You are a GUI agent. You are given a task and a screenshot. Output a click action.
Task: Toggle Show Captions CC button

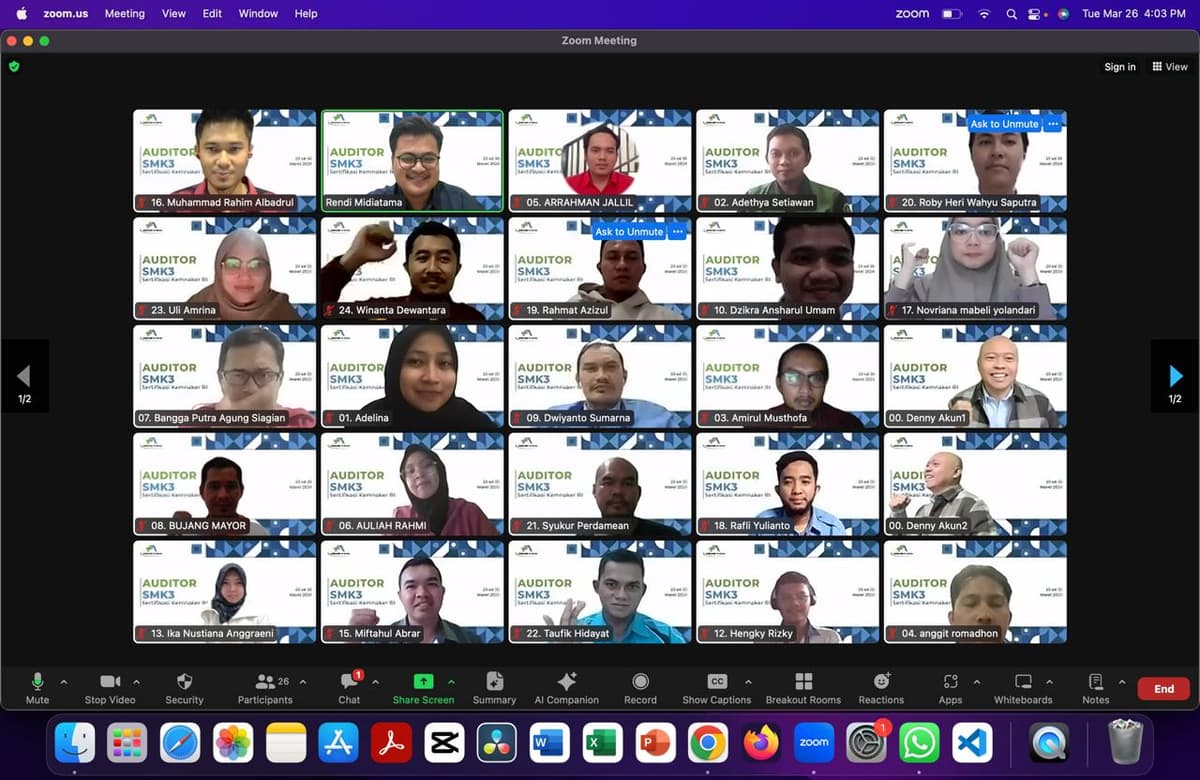tap(717, 681)
